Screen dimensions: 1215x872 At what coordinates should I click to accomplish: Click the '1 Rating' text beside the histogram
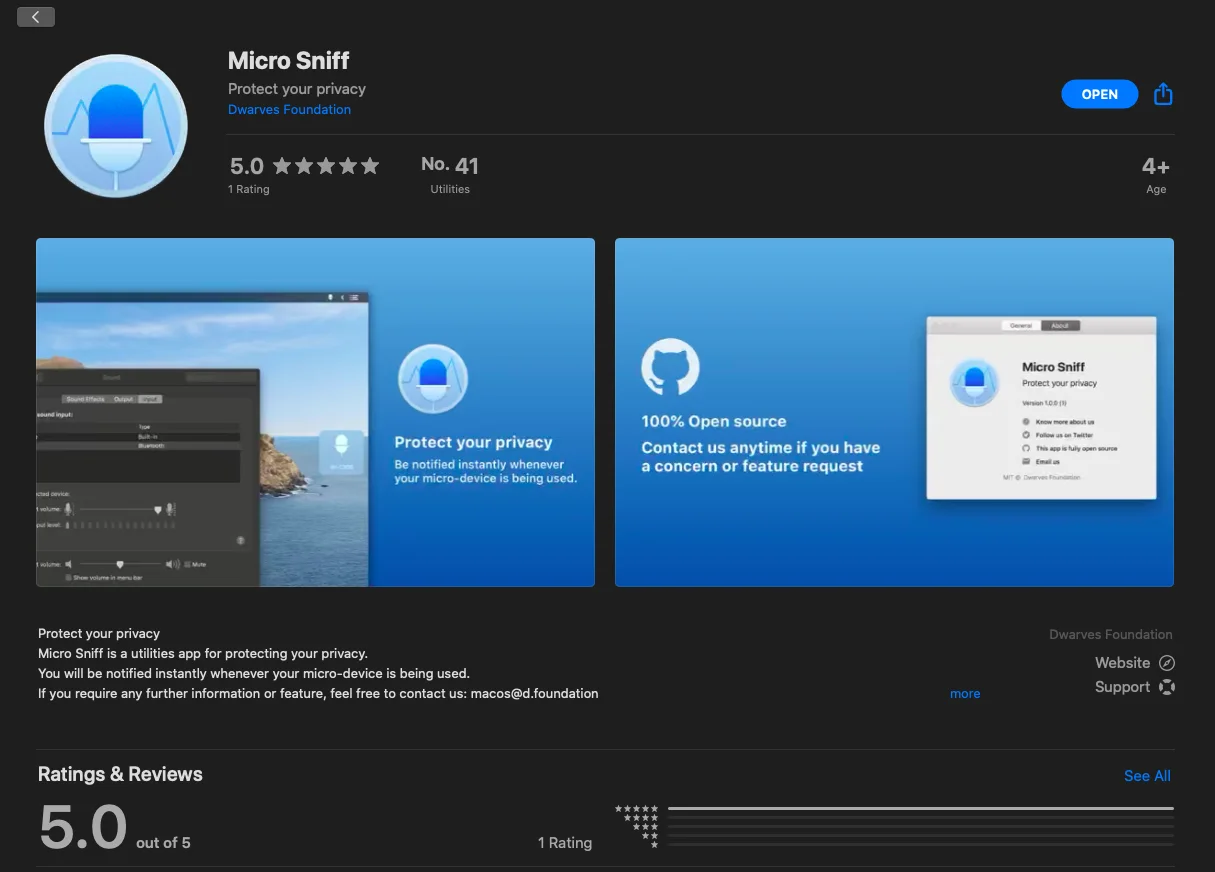[x=565, y=843]
